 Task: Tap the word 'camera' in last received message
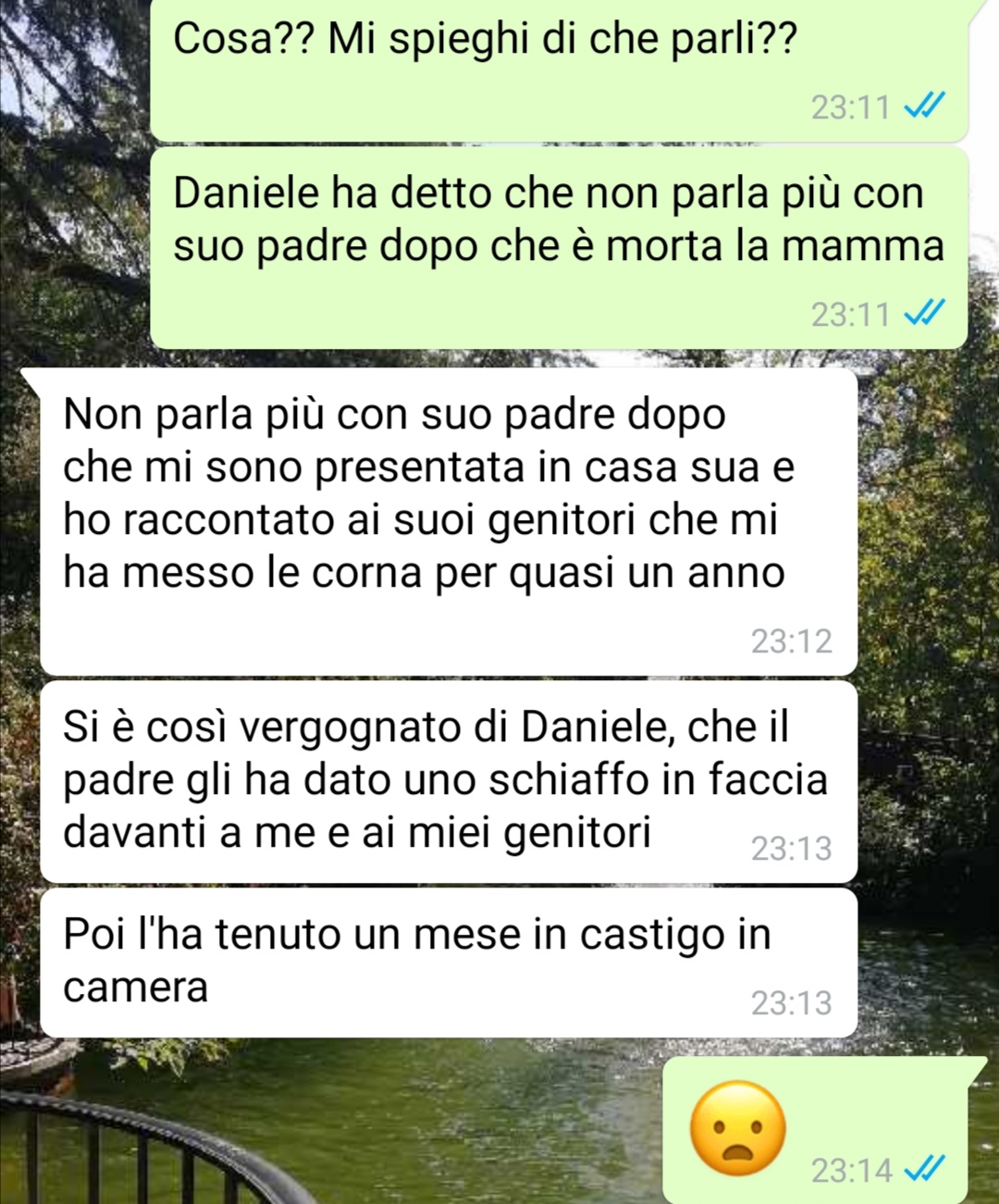click(135, 987)
